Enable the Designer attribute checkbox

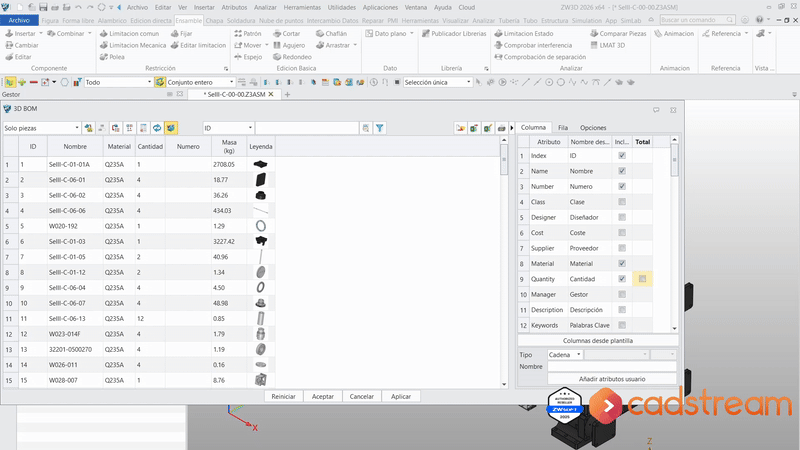pos(622,217)
